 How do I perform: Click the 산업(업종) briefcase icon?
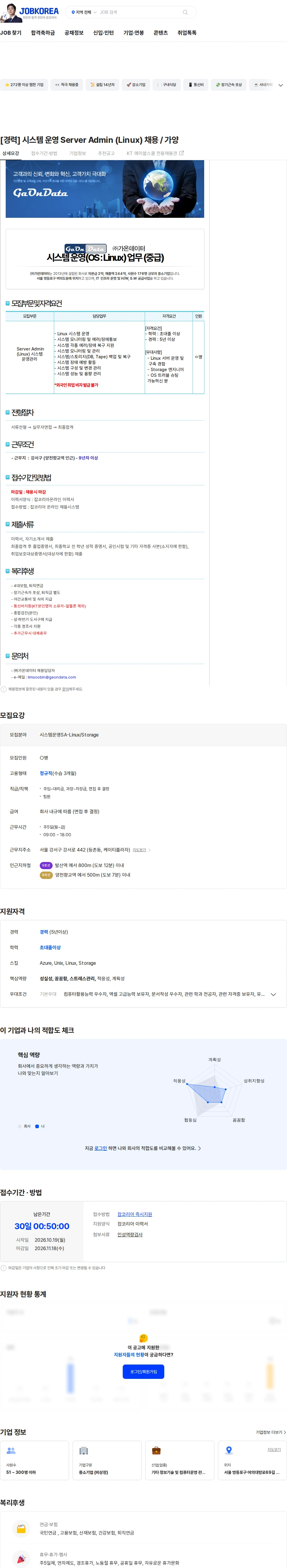coord(156,1451)
